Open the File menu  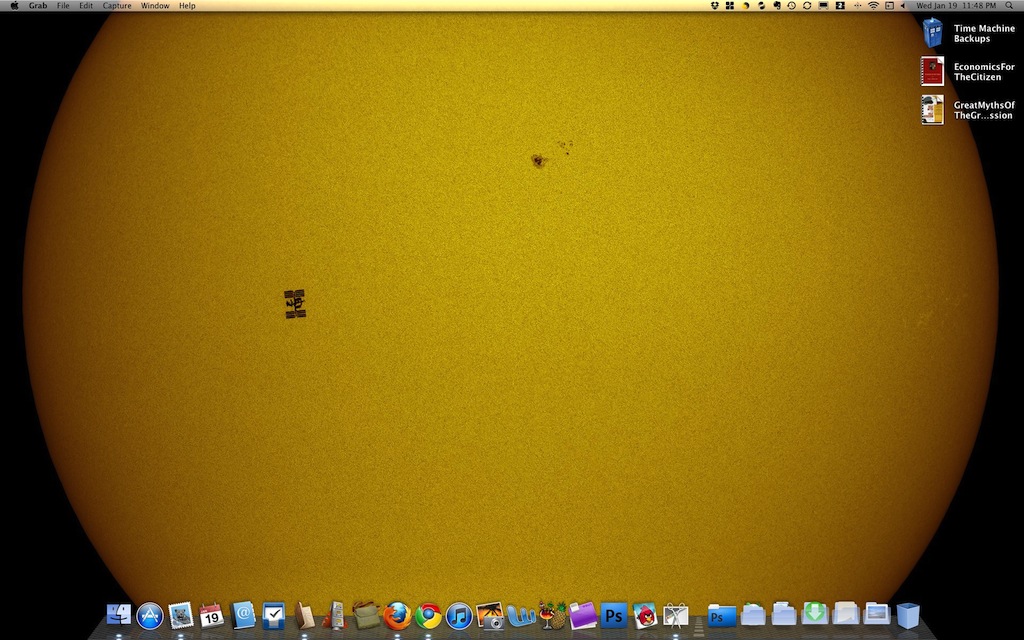[63, 5]
